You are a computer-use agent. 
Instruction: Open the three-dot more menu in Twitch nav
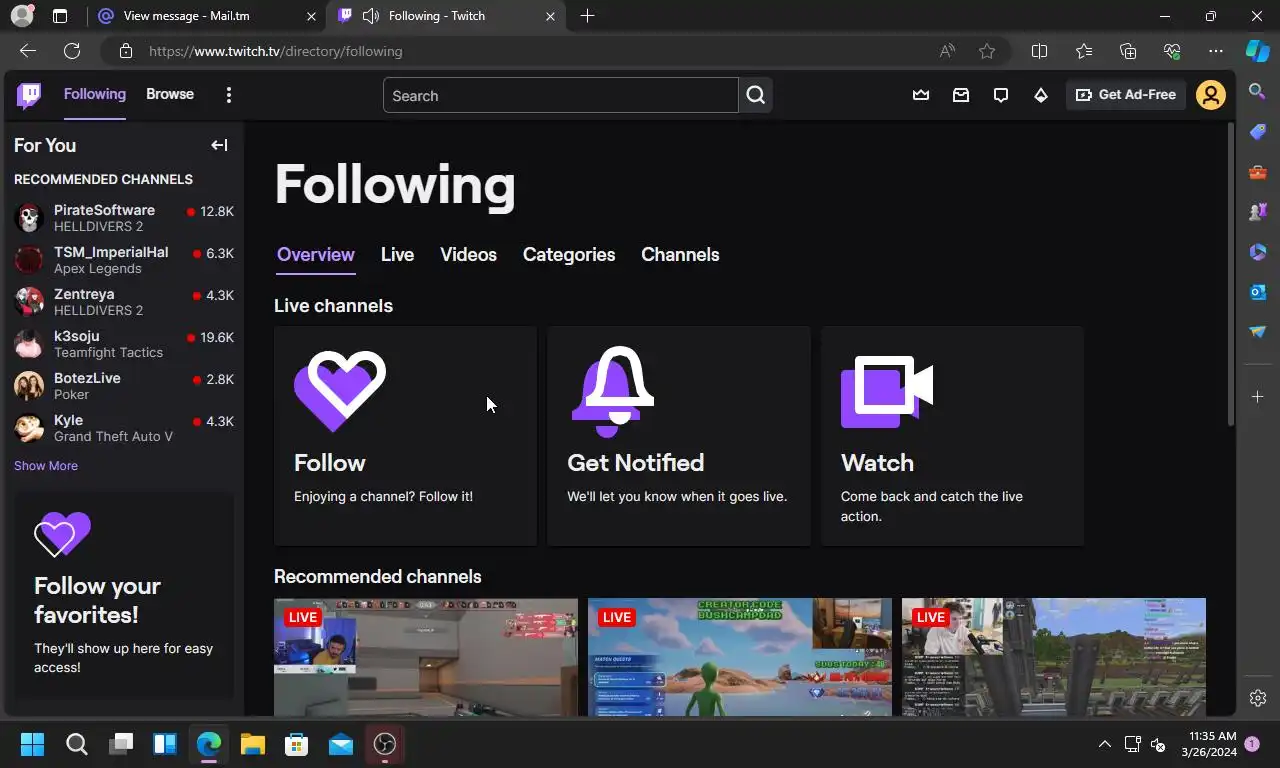(229, 95)
